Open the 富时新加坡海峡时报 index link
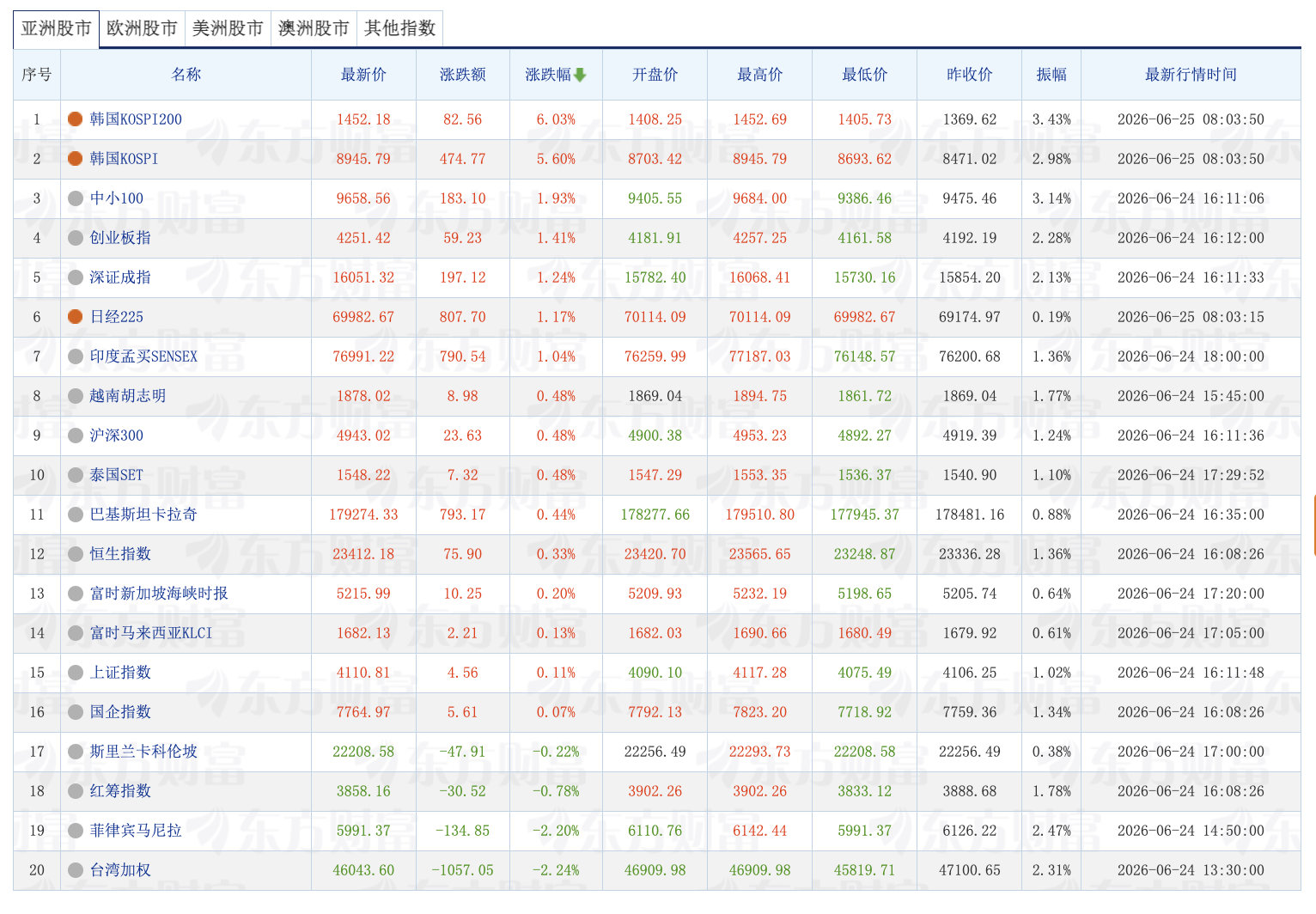Viewport: 1316px width, 914px height. (x=159, y=594)
